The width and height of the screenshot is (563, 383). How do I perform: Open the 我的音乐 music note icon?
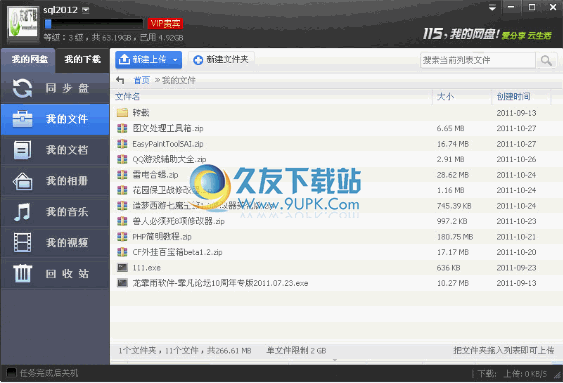tap(22, 212)
